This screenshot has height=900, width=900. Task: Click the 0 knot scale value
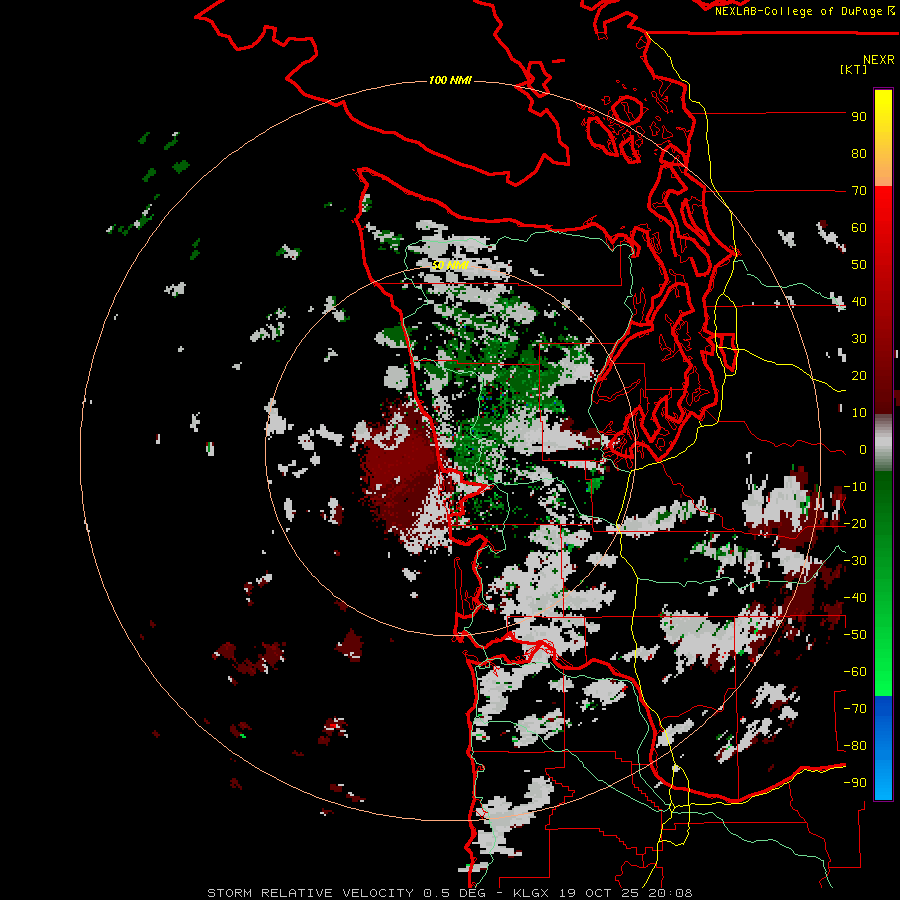(863, 449)
